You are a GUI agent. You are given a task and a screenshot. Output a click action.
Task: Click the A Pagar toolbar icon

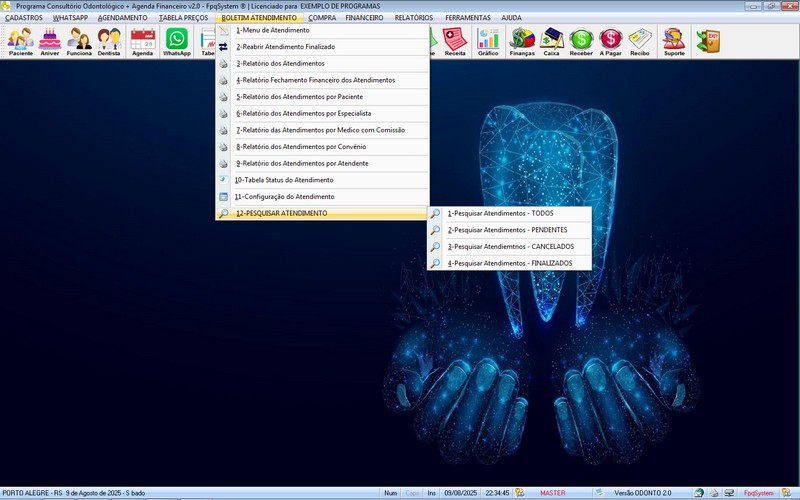(610, 41)
